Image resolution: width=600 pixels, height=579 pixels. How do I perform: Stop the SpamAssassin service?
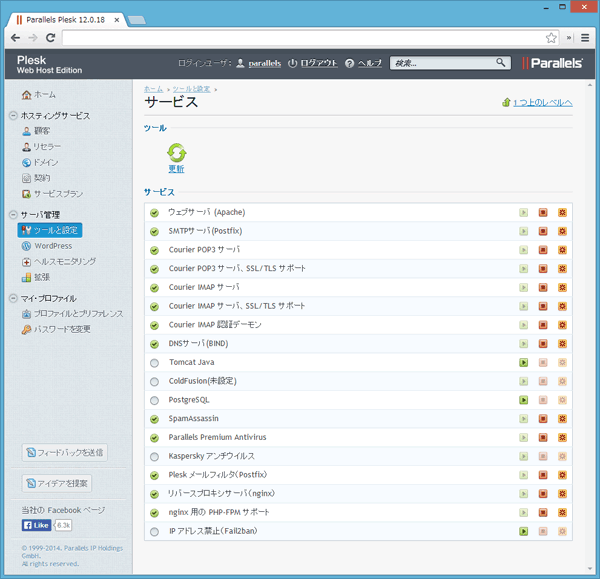point(543,419)
